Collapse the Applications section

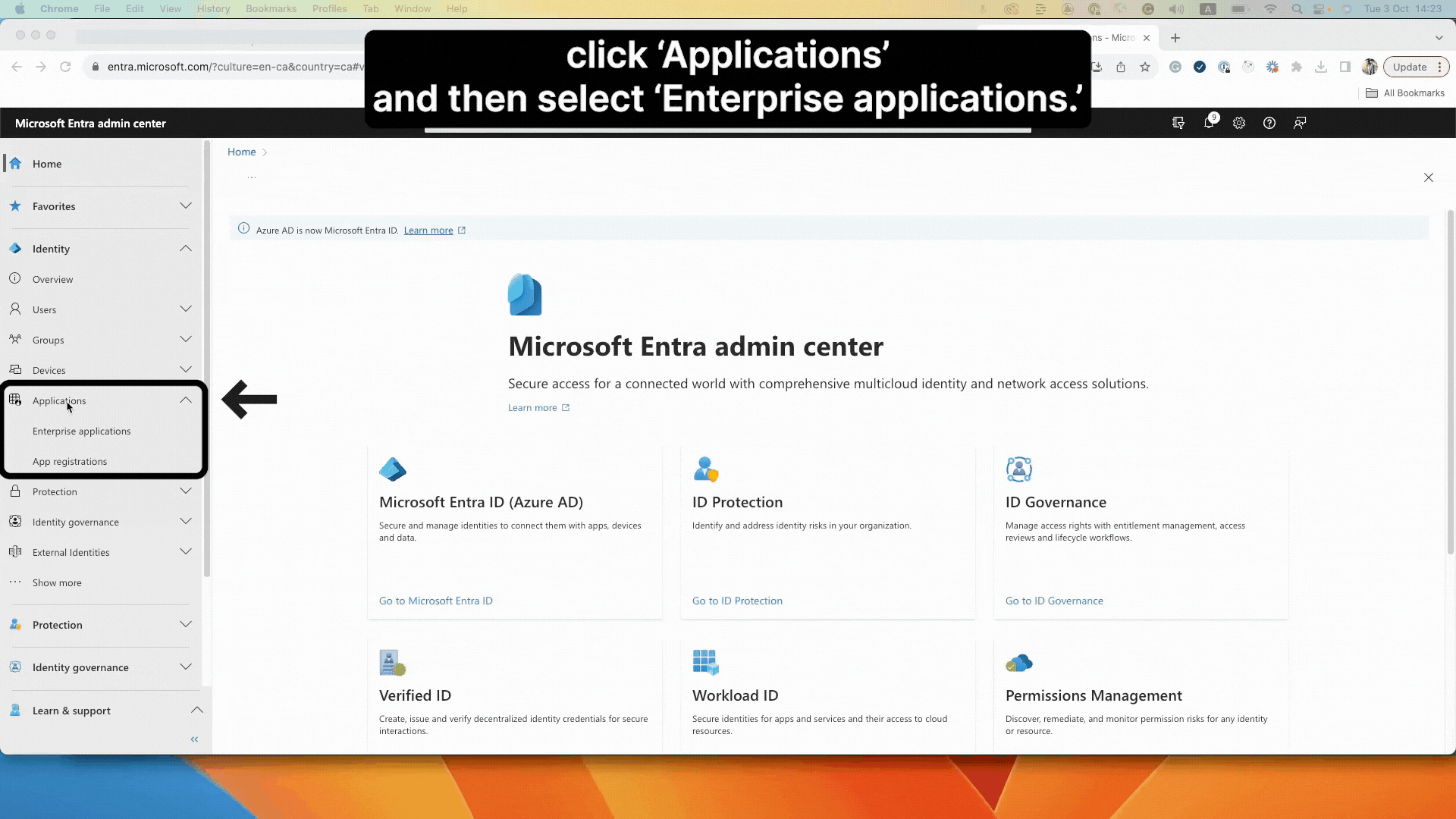pyautogui.click(x=186, y=400)
